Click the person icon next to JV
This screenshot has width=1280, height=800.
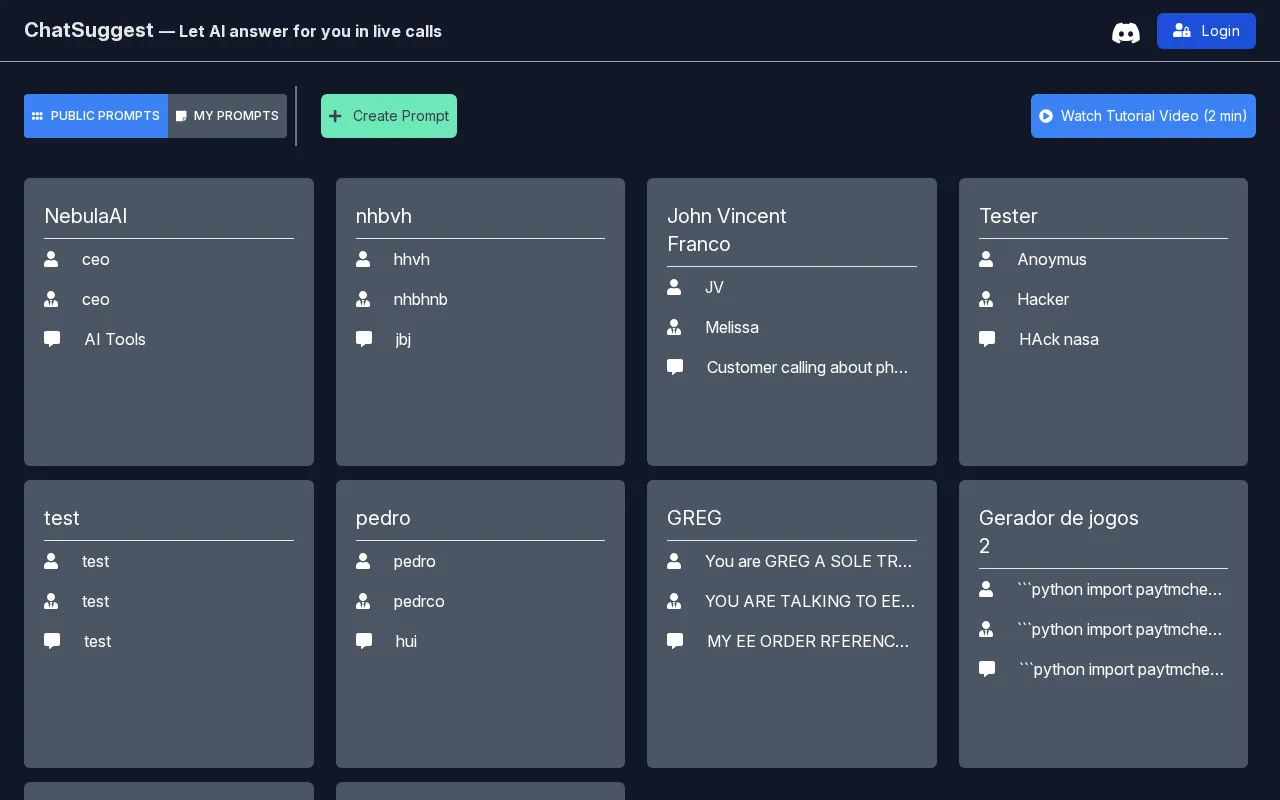click(x=674, y=287)
